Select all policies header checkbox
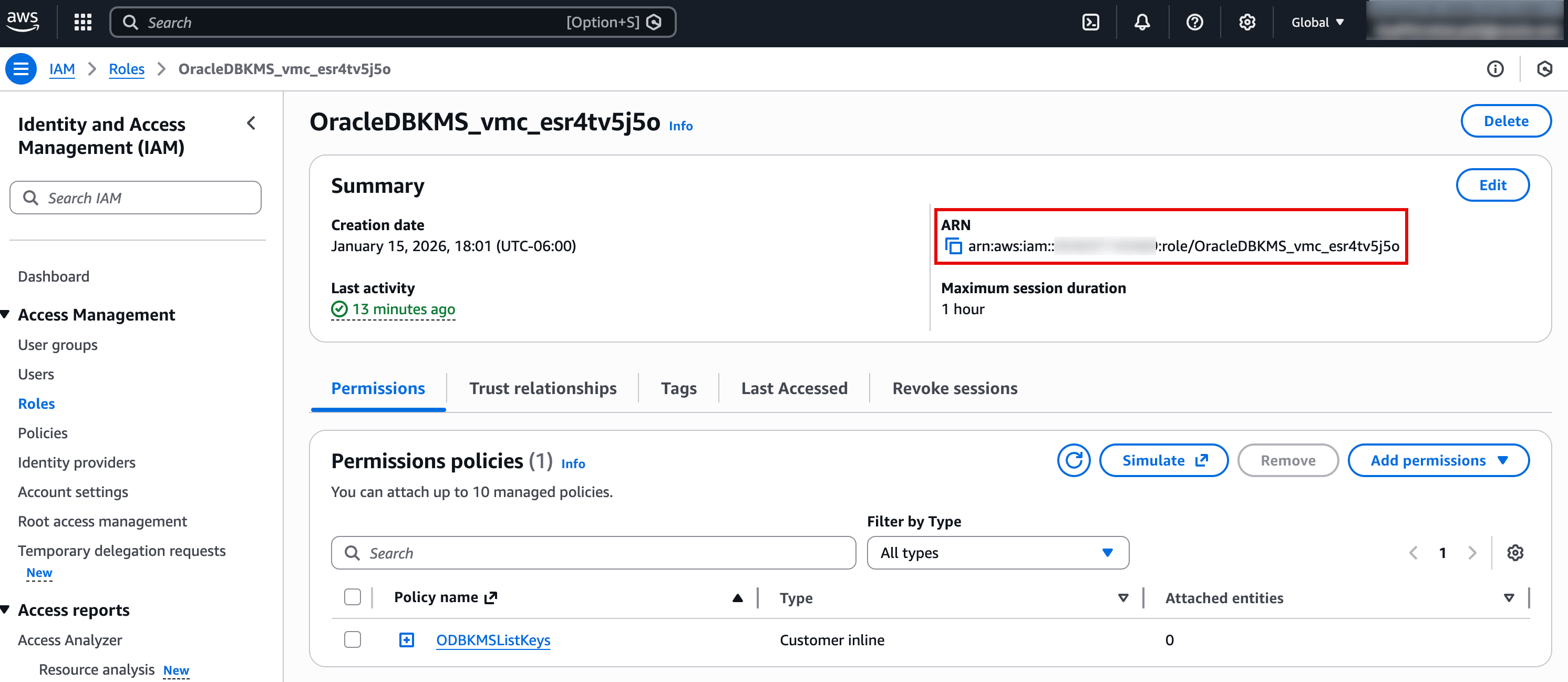 pos(353,597)
